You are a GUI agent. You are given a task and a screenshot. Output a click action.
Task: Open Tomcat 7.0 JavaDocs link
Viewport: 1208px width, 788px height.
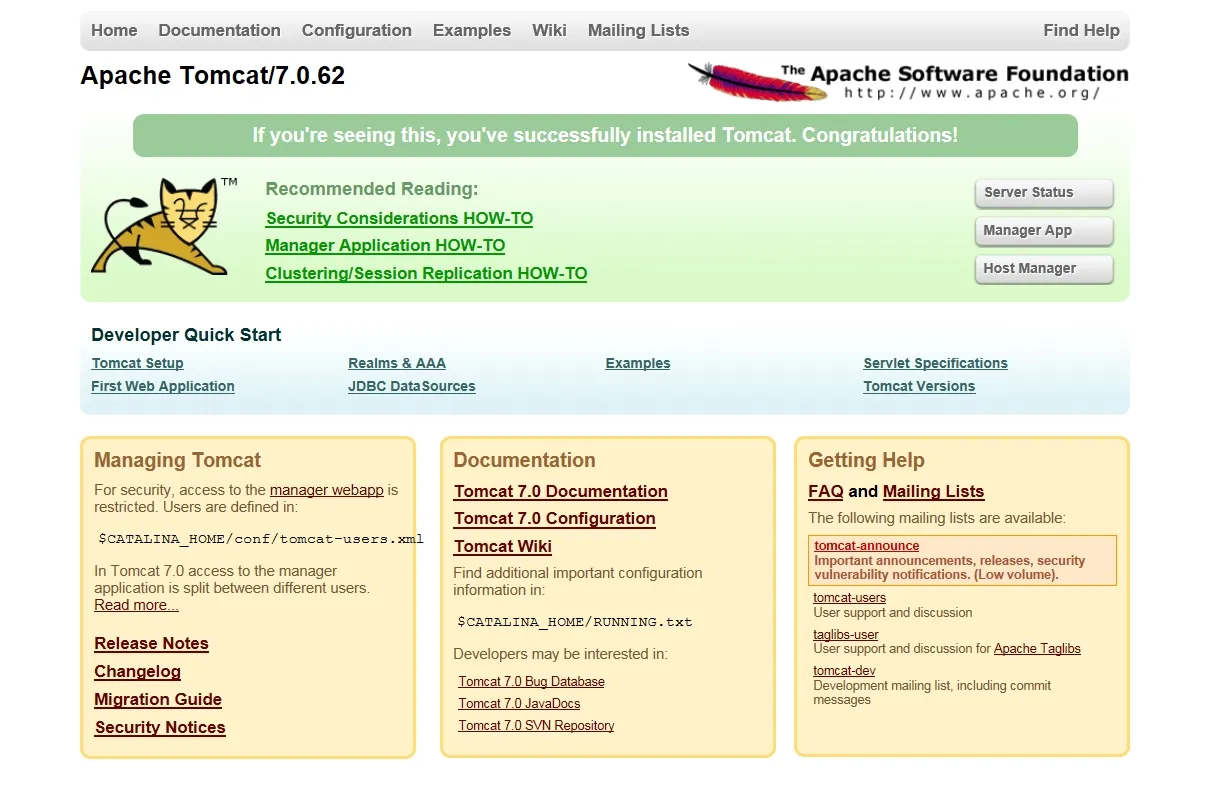tap(519, 703)
